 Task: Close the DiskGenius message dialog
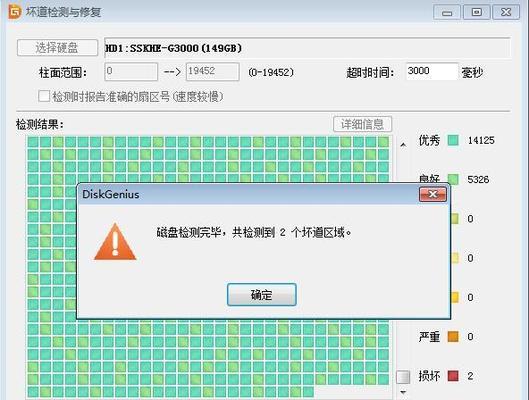coord(433,194)
